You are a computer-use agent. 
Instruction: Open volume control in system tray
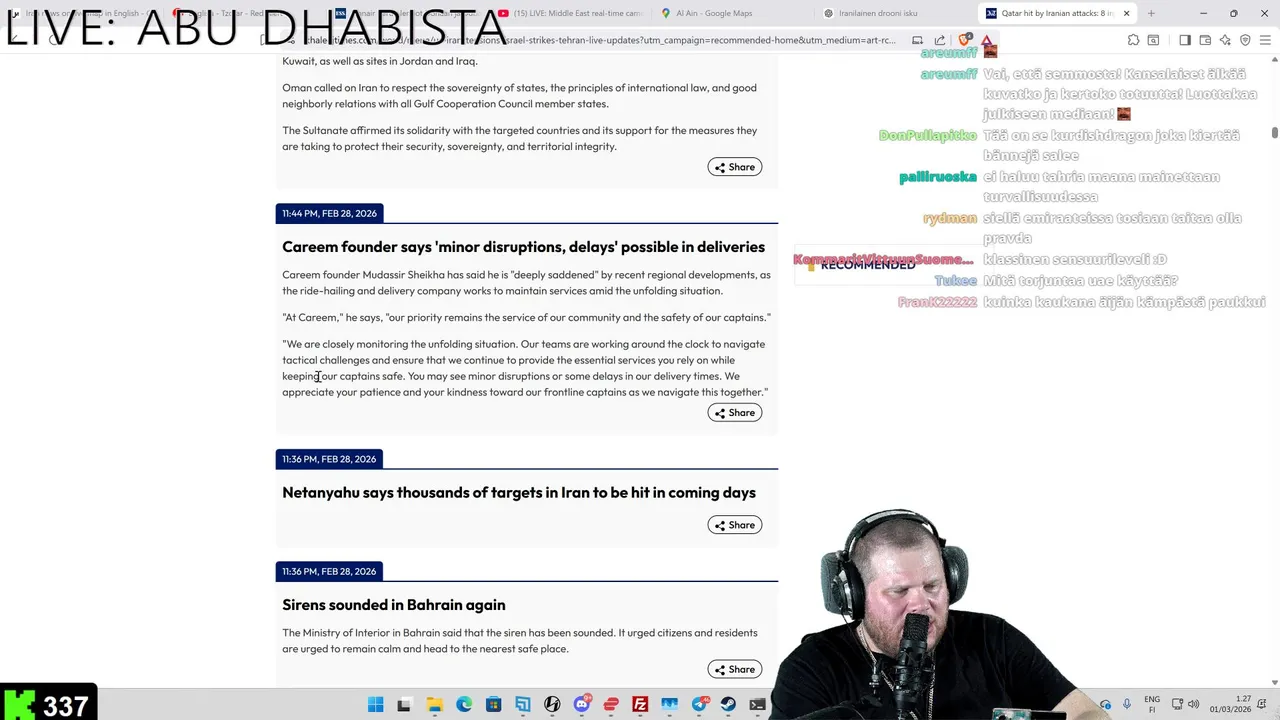[1193, 705]
